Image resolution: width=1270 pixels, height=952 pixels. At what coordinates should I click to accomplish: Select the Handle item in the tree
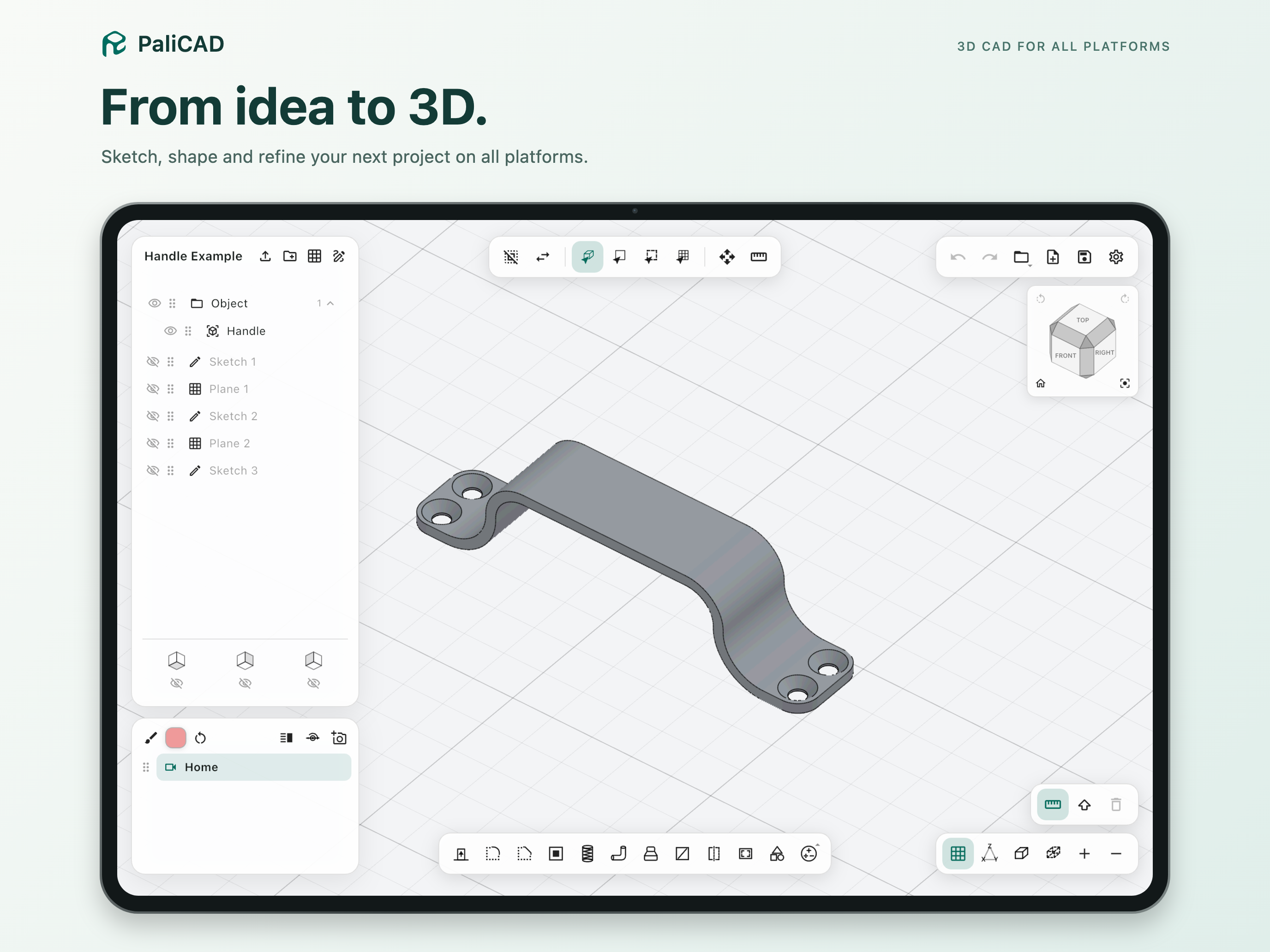(246, 331)
